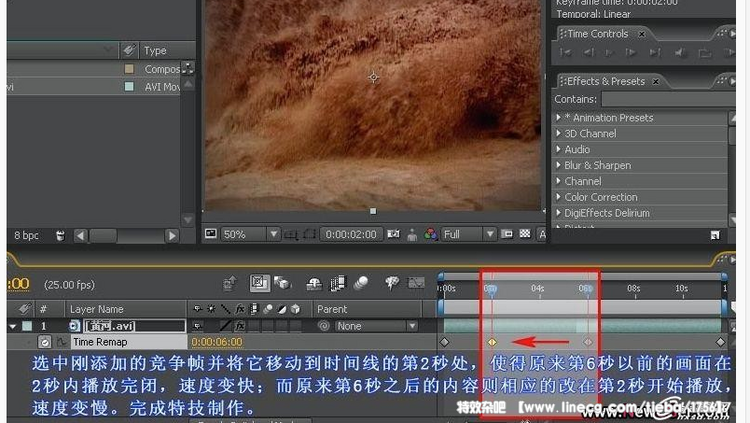The image size is (750, 423).
Task: Click the show last snapshot icon
Action: coord(412,234)
